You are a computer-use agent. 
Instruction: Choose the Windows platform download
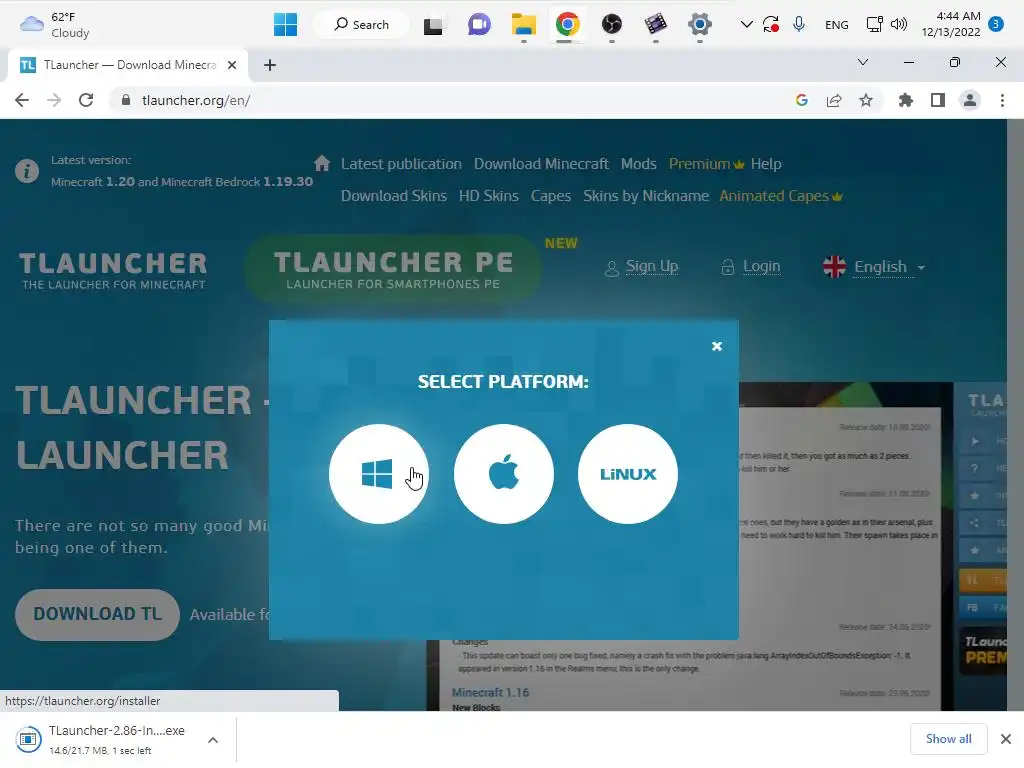(379, 473)
